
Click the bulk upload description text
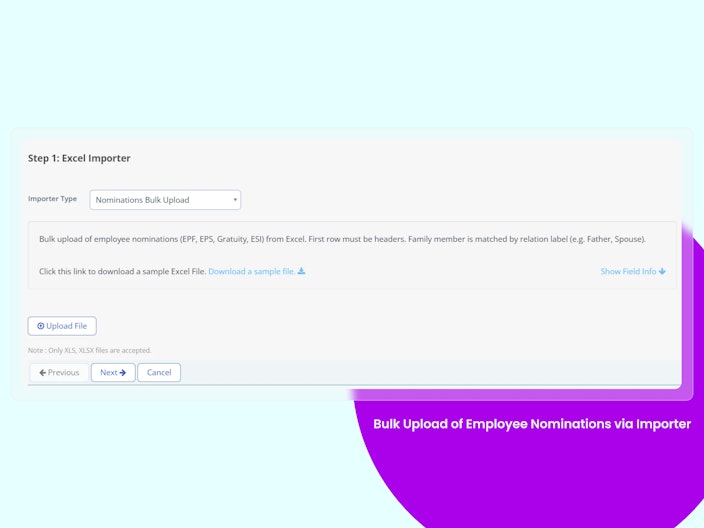(x=342, y=239)
